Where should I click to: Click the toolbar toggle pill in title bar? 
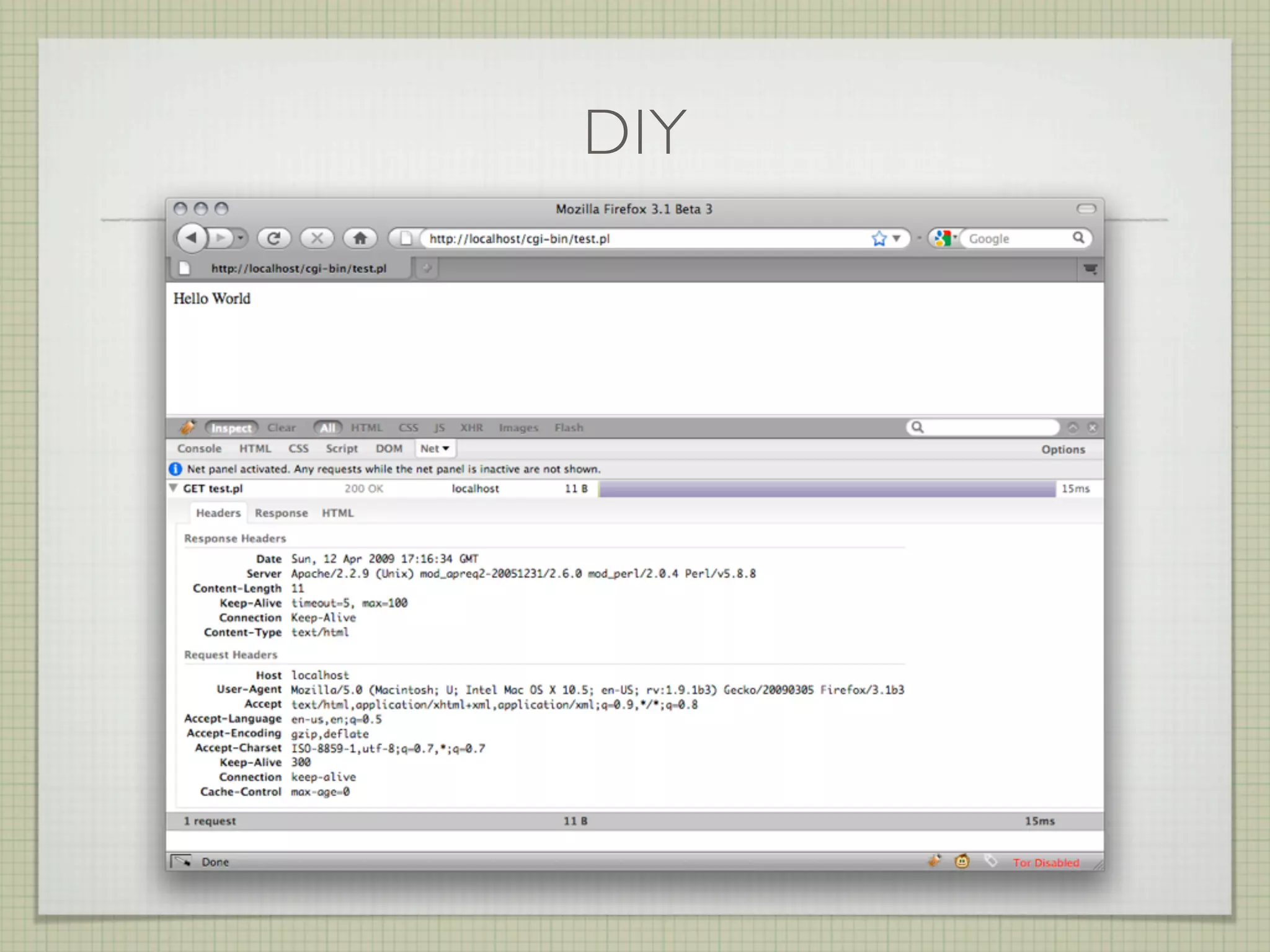click(1086, 209)
